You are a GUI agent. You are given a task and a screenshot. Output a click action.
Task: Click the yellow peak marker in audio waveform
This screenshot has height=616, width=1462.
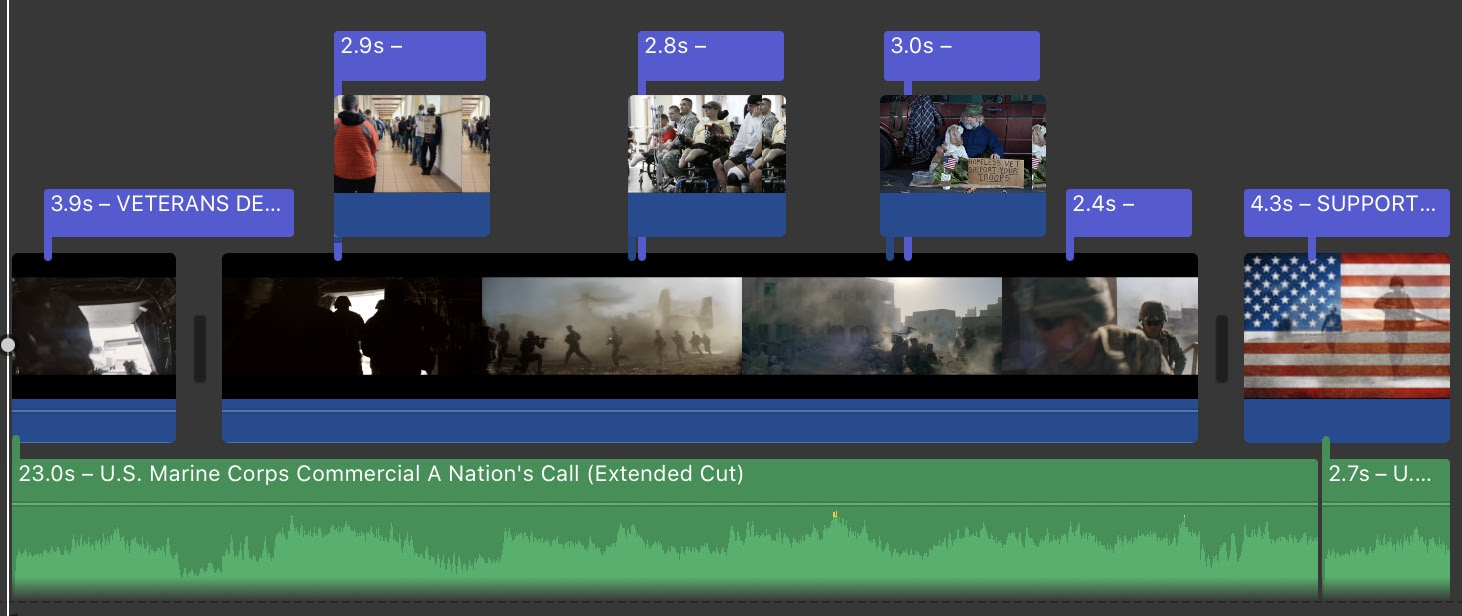pyautogui.click(x=835, y=515)
